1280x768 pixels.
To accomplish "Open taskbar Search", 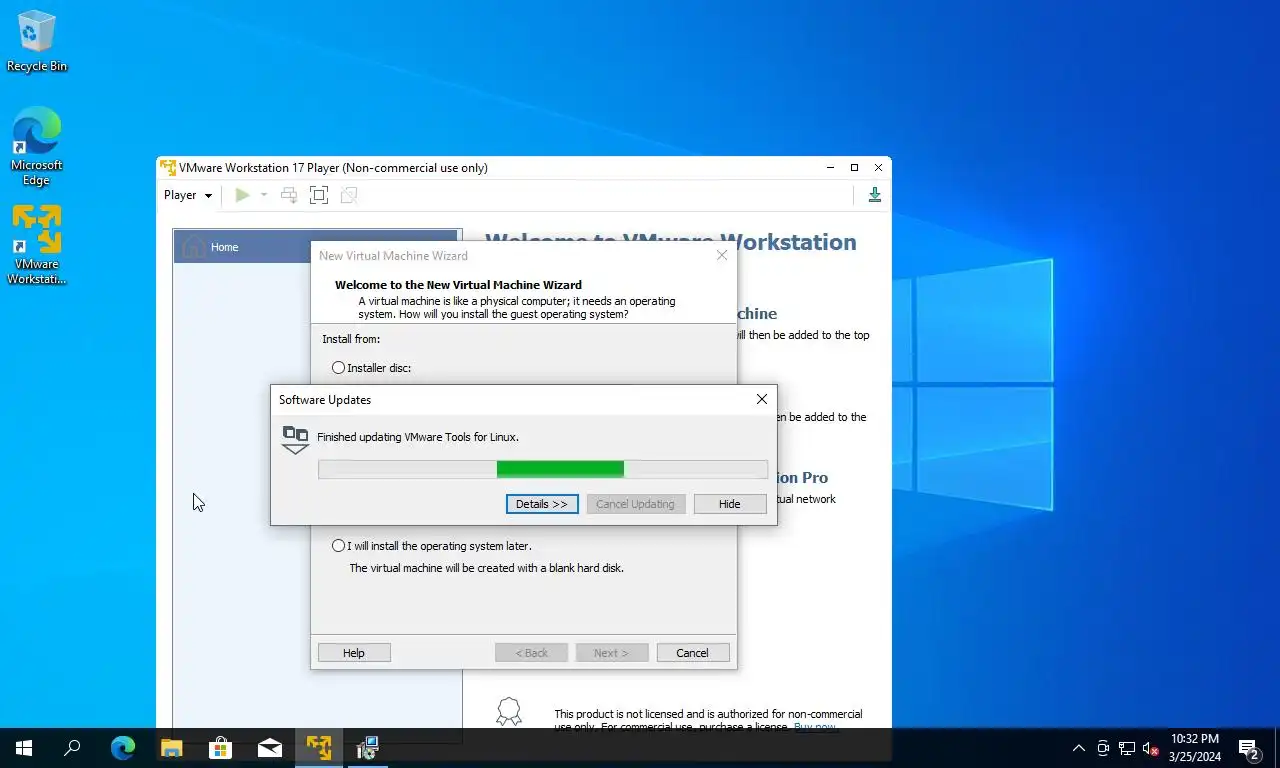I will coord(72,748).
